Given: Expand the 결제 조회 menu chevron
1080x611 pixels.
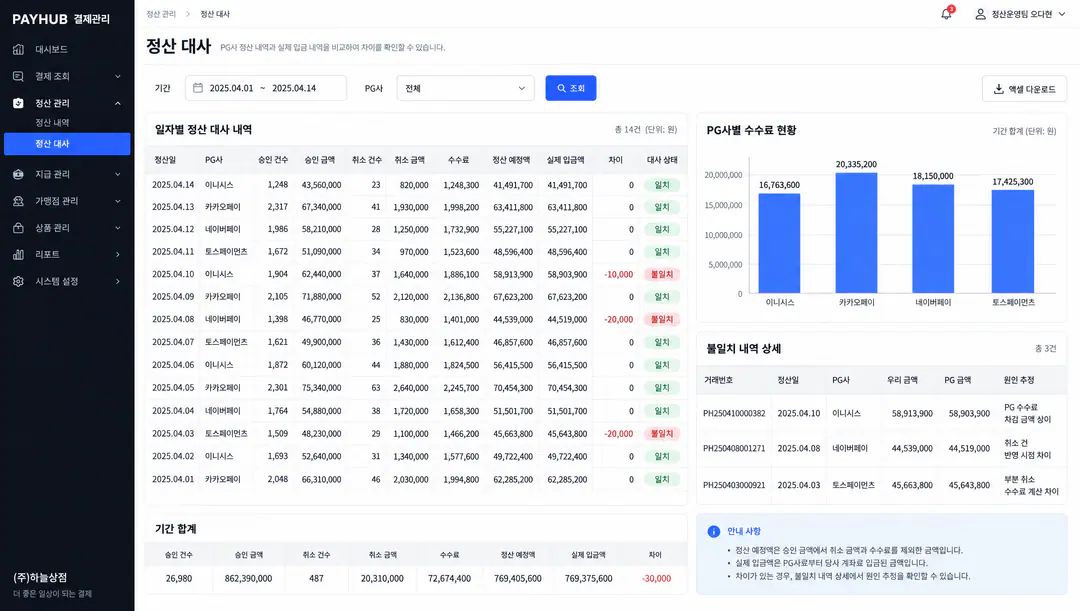Looking at the screenshot, I should (x=118, y=76).
